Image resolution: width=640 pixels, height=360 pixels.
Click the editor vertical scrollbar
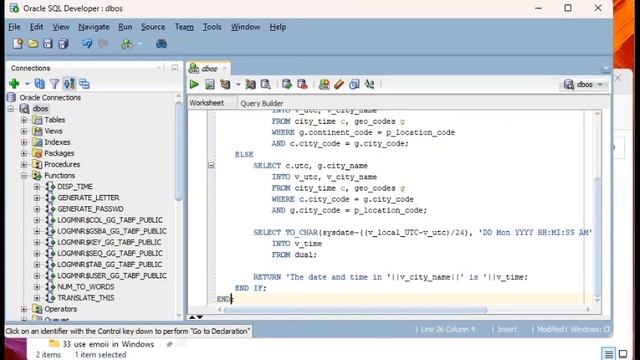[x=597, y=237]
